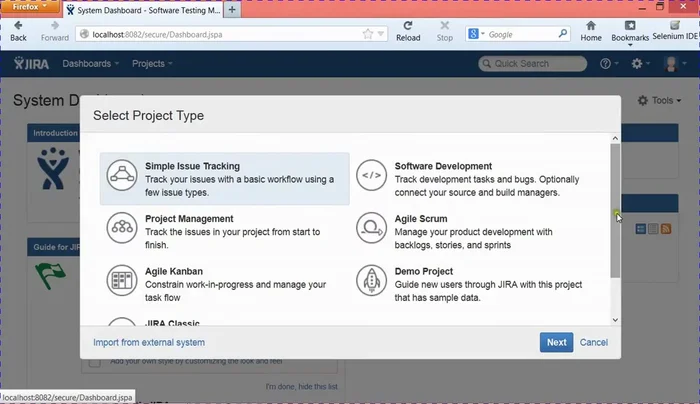Open the Tools dropdown on the dashboard
The height and width of the screenshot is (404, 700).
[x=666, y=101]
